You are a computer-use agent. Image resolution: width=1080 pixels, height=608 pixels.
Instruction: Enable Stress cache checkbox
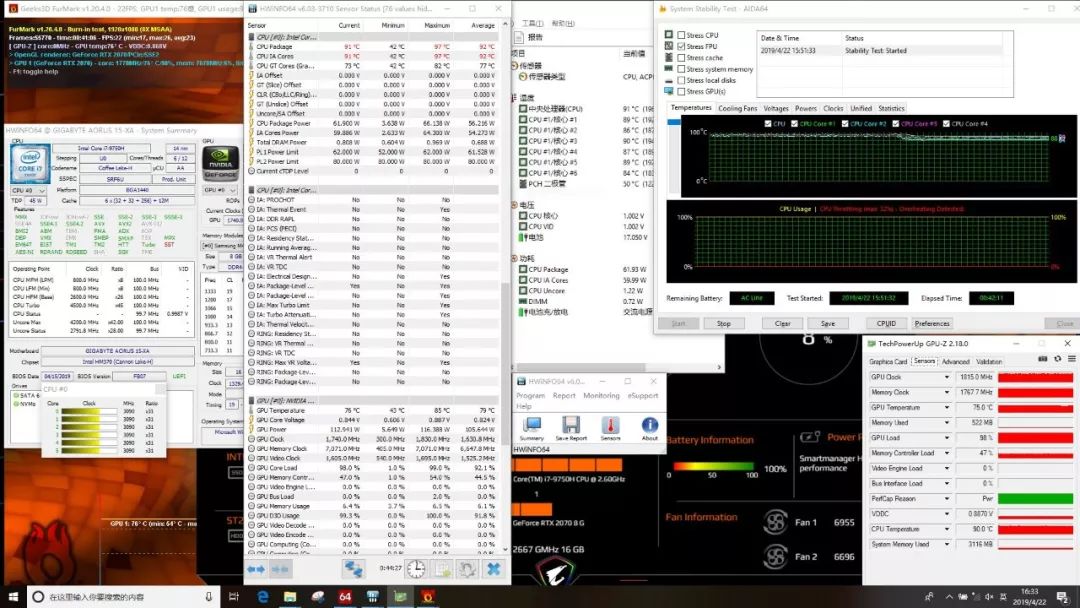point(681,58)
